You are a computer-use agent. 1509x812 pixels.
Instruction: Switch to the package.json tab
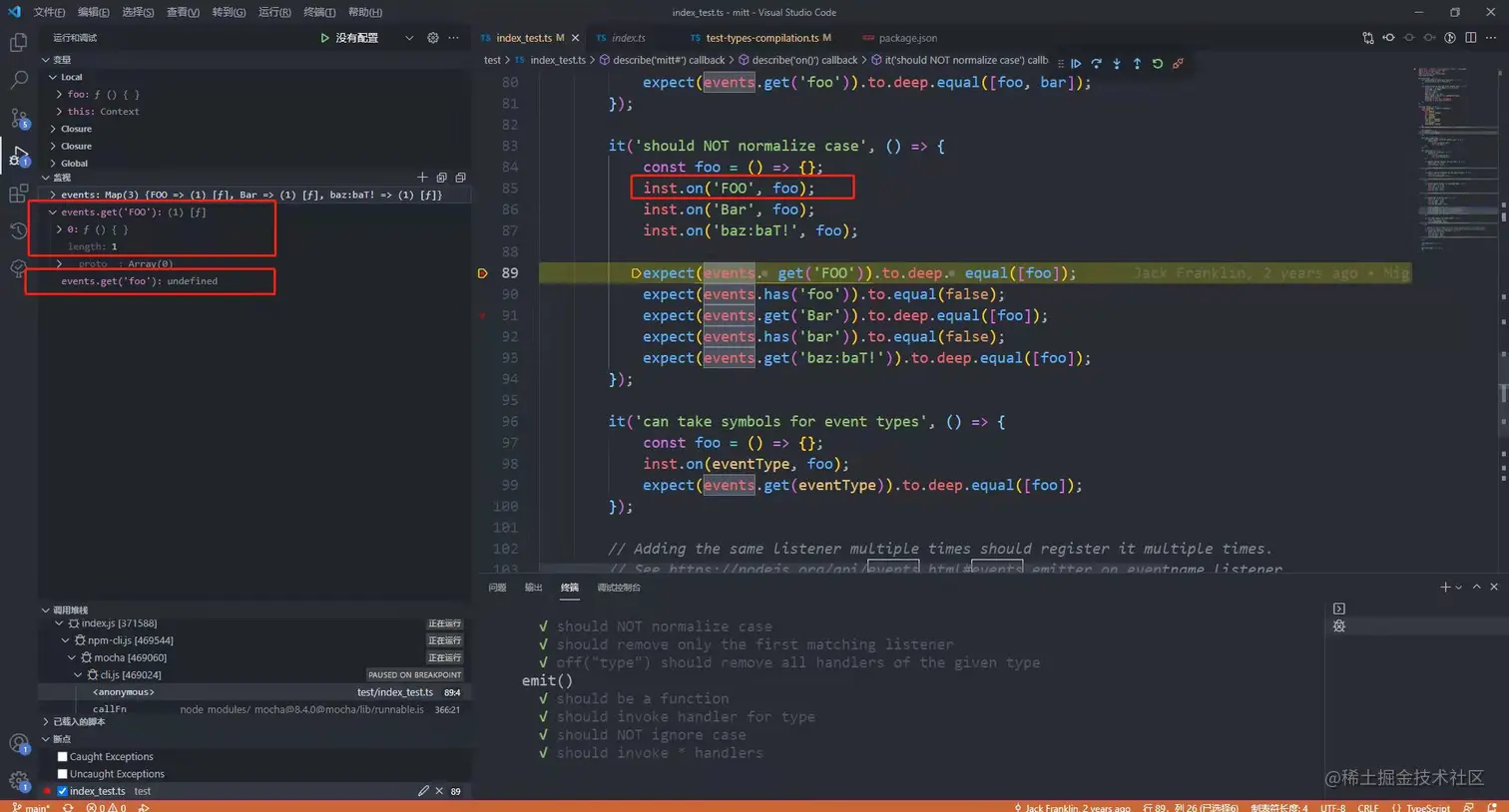click(x=899, y=38)
